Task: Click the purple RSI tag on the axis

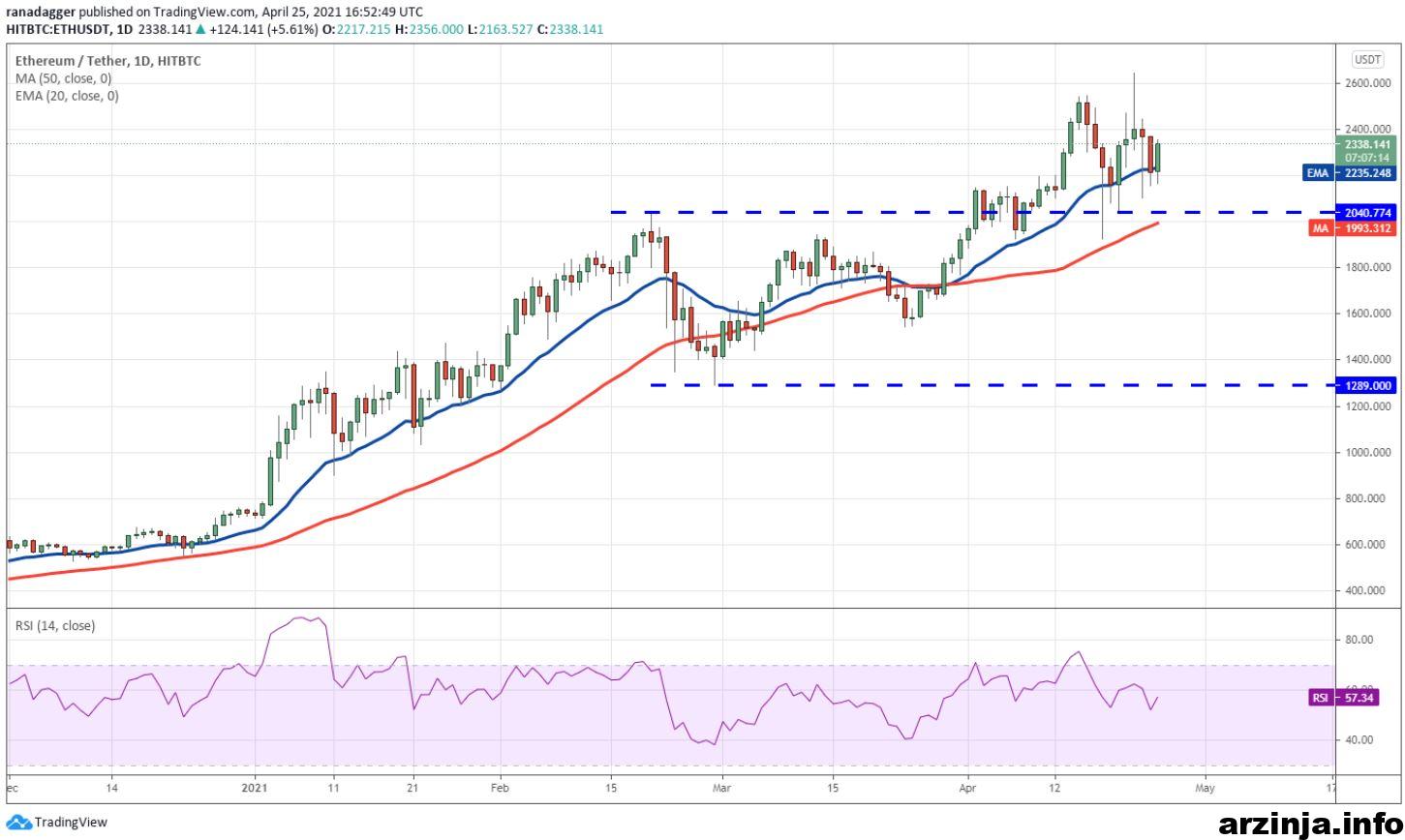Action: [x=1320, y=698]
